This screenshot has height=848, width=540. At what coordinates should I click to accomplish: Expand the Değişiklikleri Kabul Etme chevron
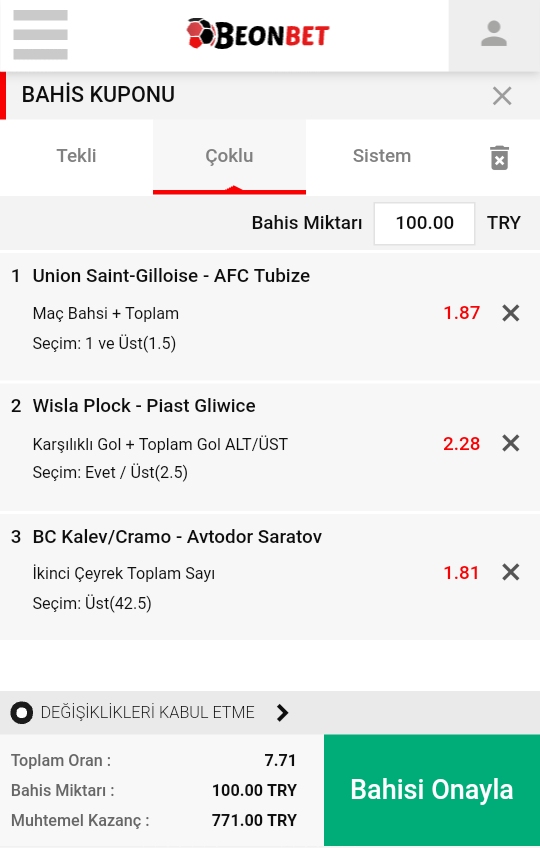[282, 713]
